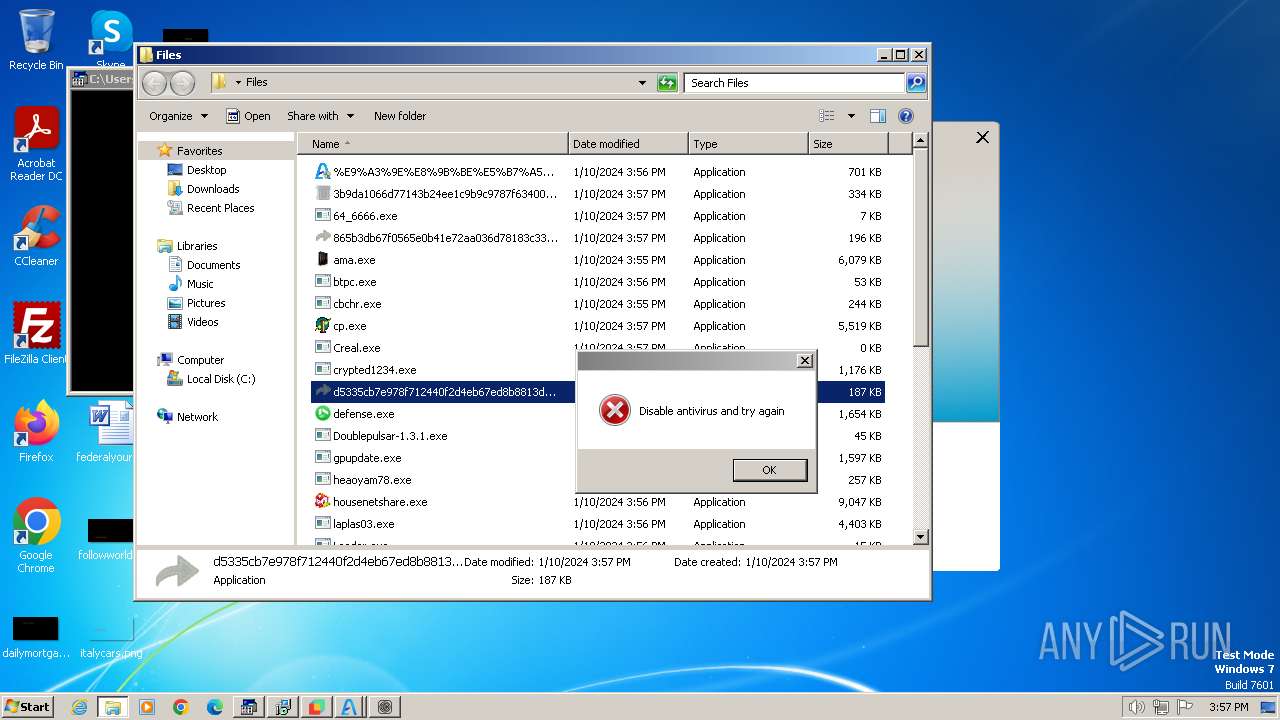Select the gpupdate.exe file

click(367, 458)
